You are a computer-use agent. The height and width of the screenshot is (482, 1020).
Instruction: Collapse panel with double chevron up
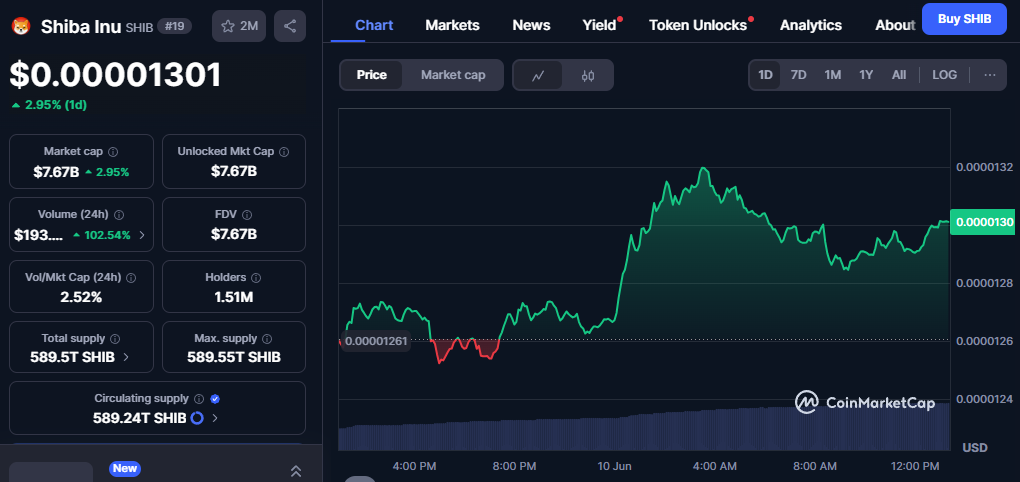295,471
